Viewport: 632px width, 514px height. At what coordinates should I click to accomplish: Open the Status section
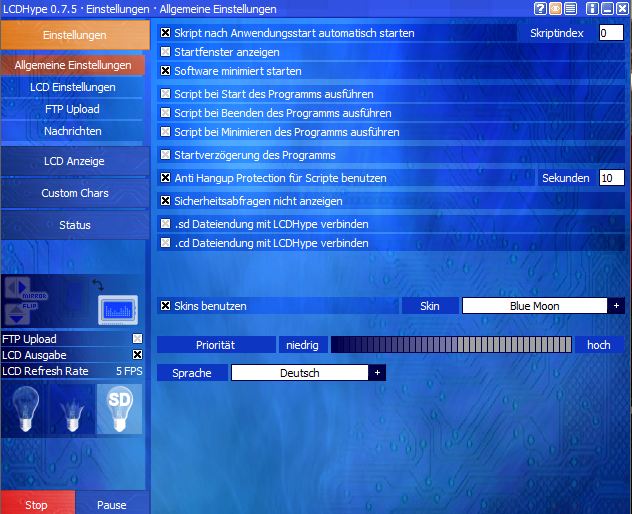click(75, 225)
